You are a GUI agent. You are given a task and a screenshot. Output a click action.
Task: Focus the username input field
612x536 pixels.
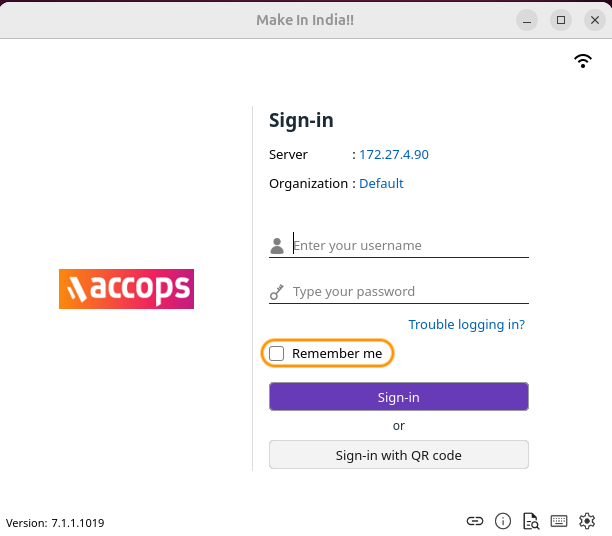pos(410,246)
